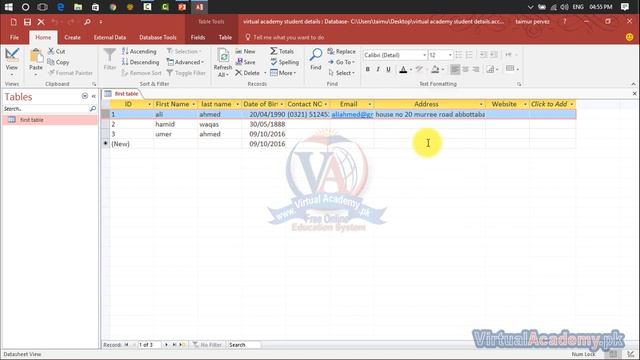The width and height of the screenshot is (640, 360).
Task: Switch to the Fields tab
Action: click(198, 37)
